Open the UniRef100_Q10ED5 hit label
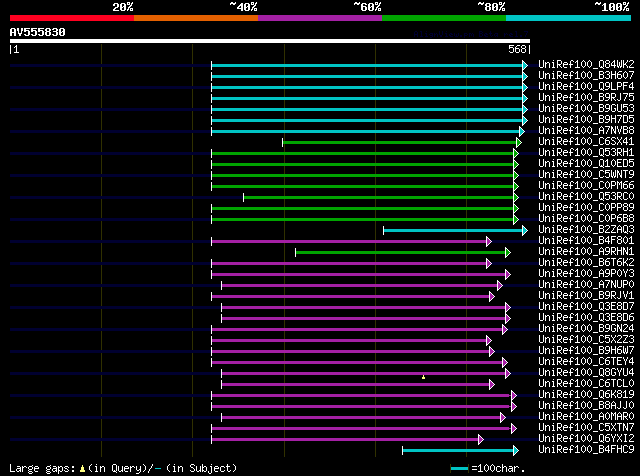Screen dimensions: 640x476 [x=586, y=163]
